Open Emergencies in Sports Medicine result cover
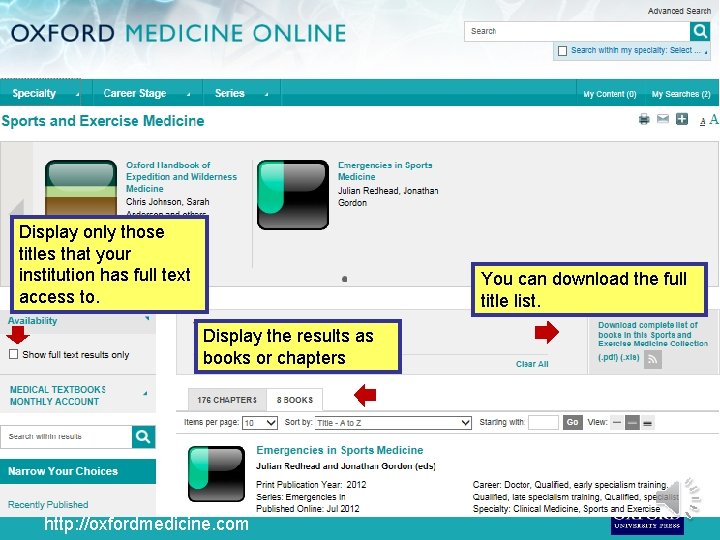Screen dimensions: 720x540 [216, 473]
